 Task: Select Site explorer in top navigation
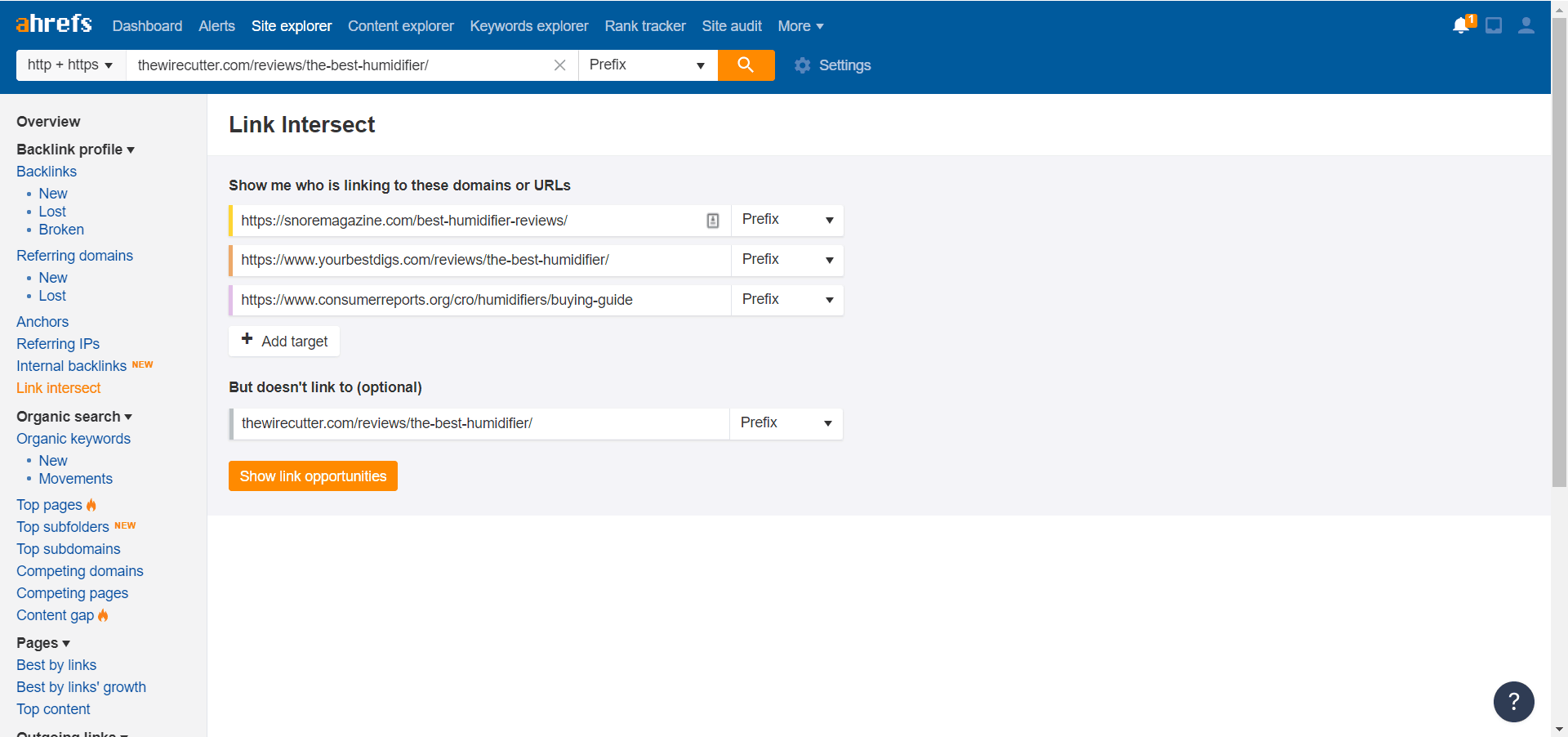[x=292, y=26]
